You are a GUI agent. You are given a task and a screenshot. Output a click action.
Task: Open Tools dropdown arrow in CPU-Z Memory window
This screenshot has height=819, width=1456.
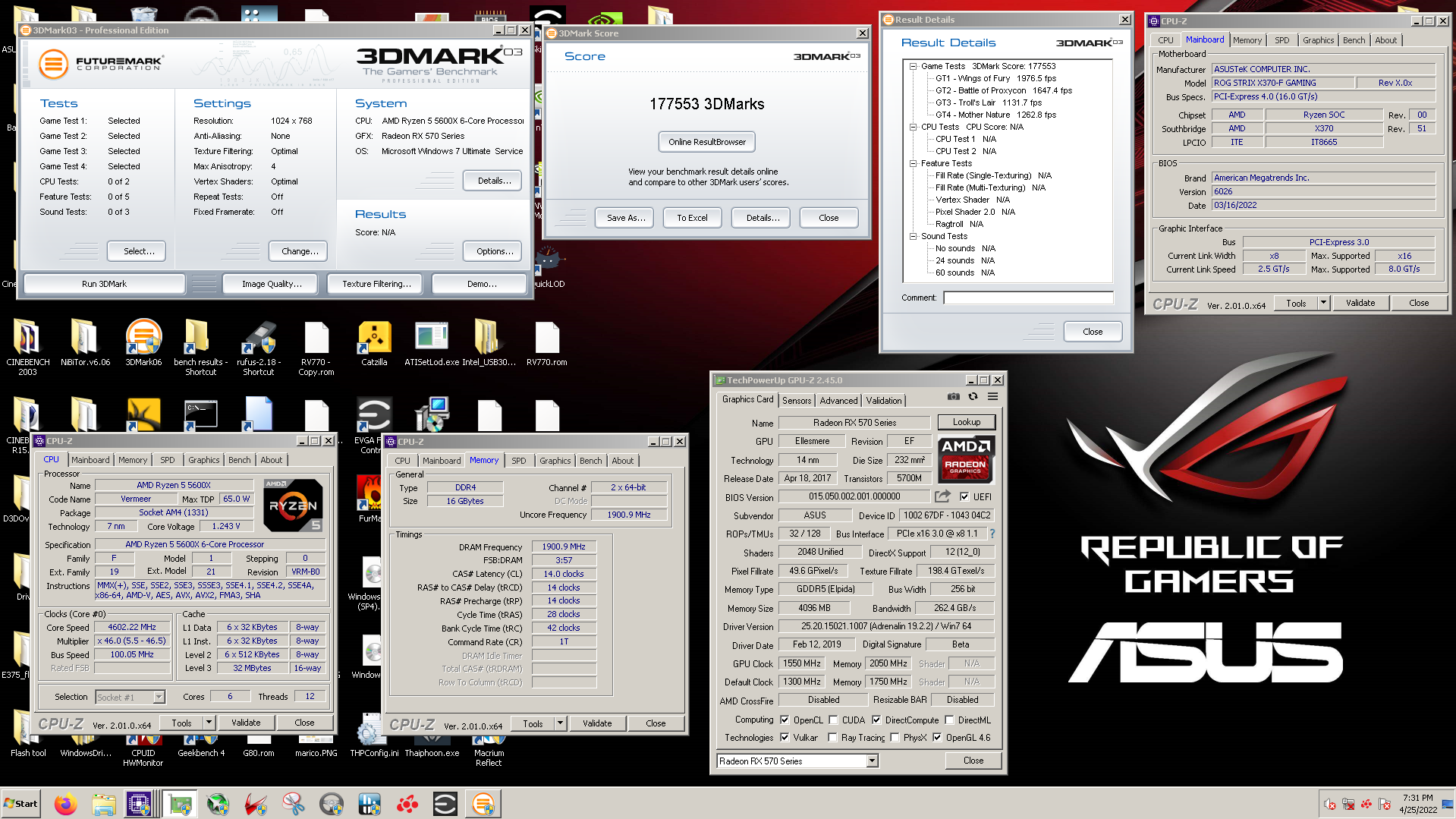(x=561, y=723)
